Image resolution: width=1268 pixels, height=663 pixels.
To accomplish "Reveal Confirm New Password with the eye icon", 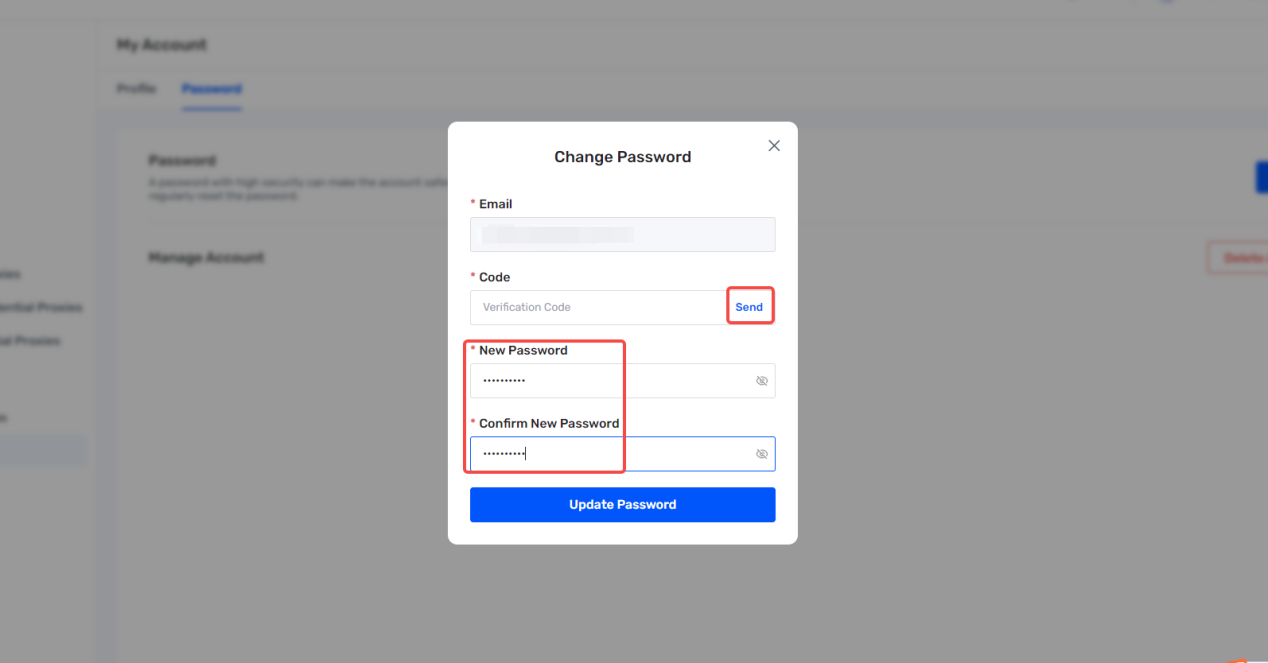I will coord(762,454).
